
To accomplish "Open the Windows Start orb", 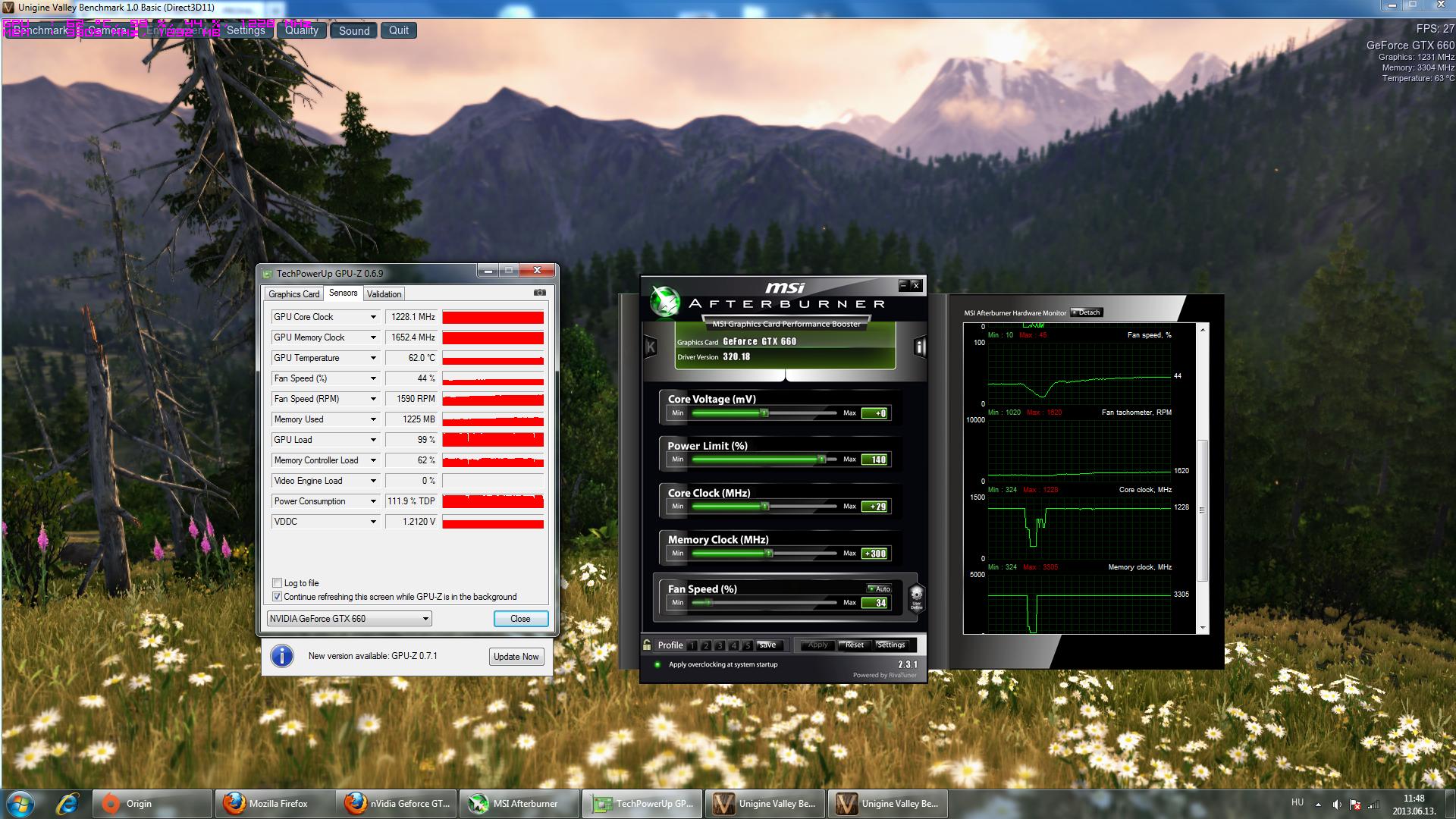I will (20, 803).
